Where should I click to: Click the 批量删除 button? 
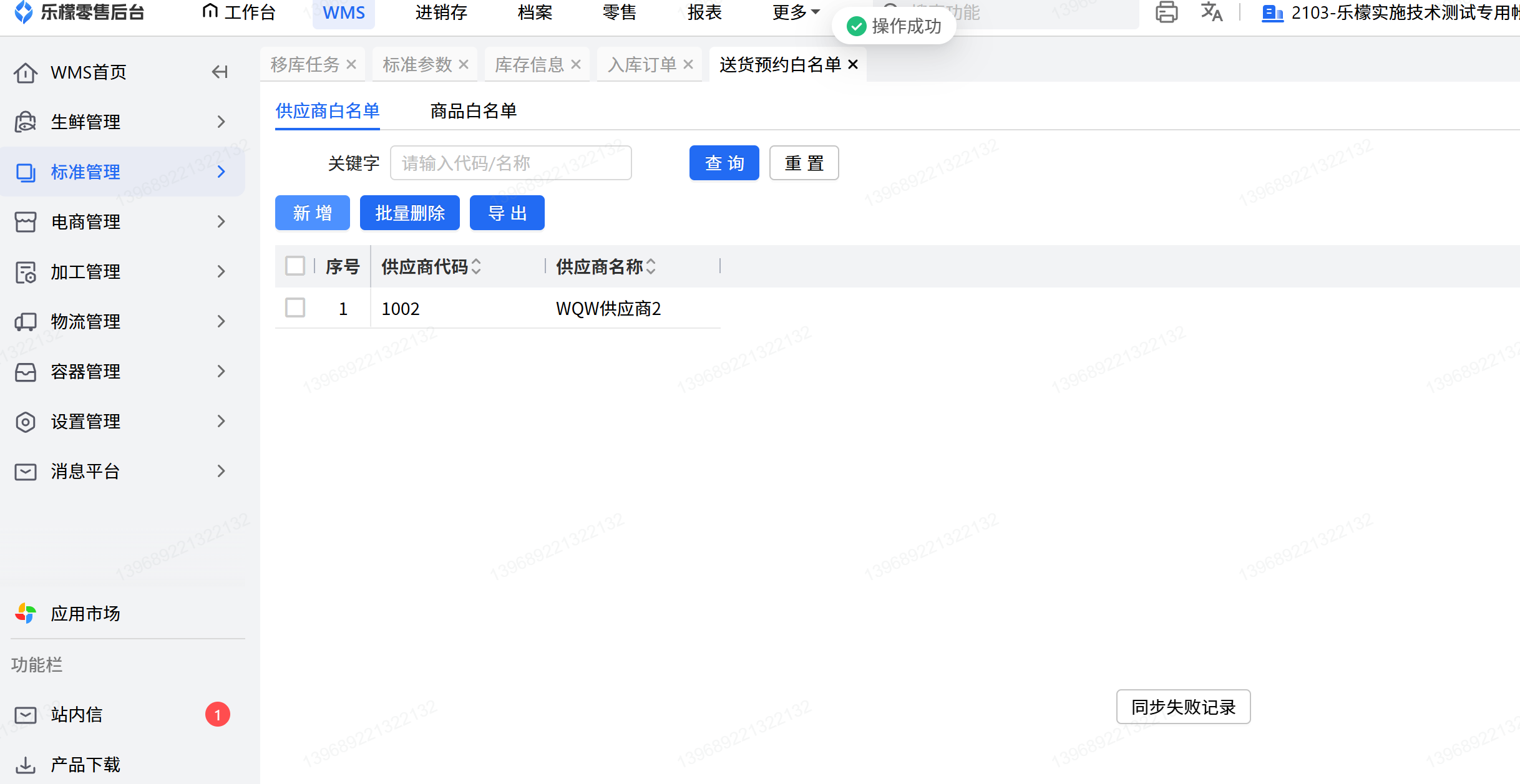tap(410, 213)
